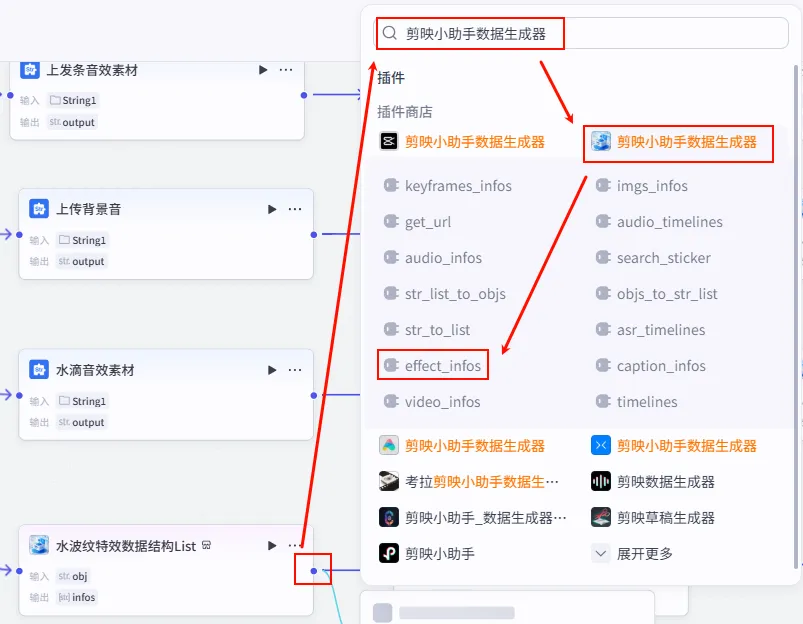Screen dimensions: 803x624
Task: Click output port of 水滴音效素材 node
Action: (x=313, y=396)
